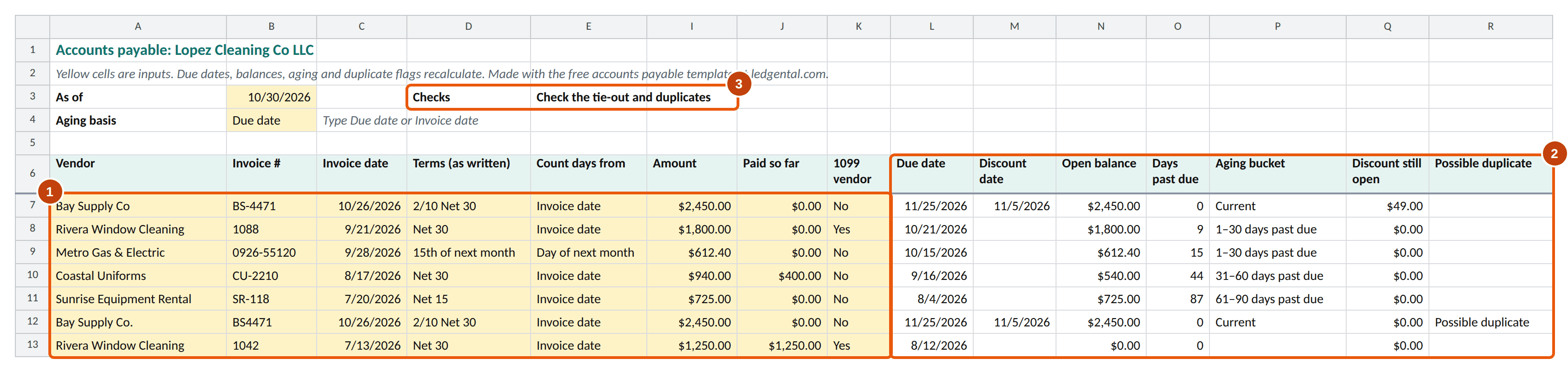
Task: Click the 'Vendor' column heading cell
Action: pyautogui.click(x=138, y=173)
